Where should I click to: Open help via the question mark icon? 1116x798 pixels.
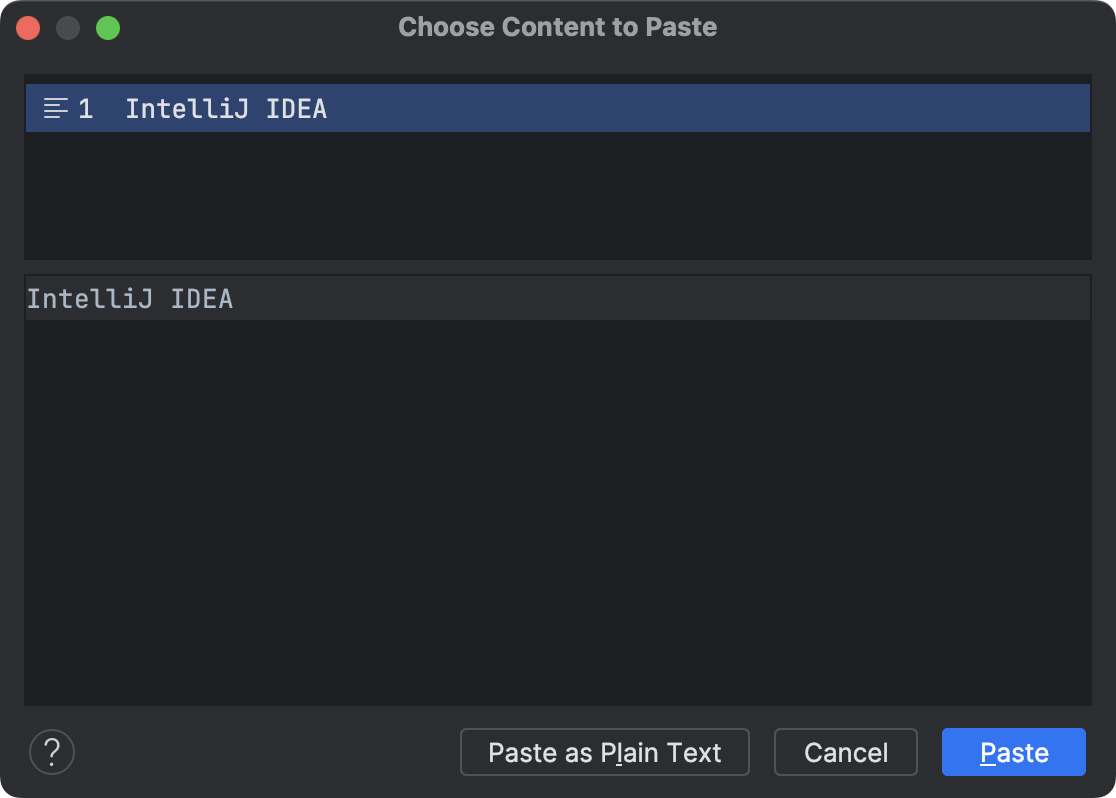point(52,752)
